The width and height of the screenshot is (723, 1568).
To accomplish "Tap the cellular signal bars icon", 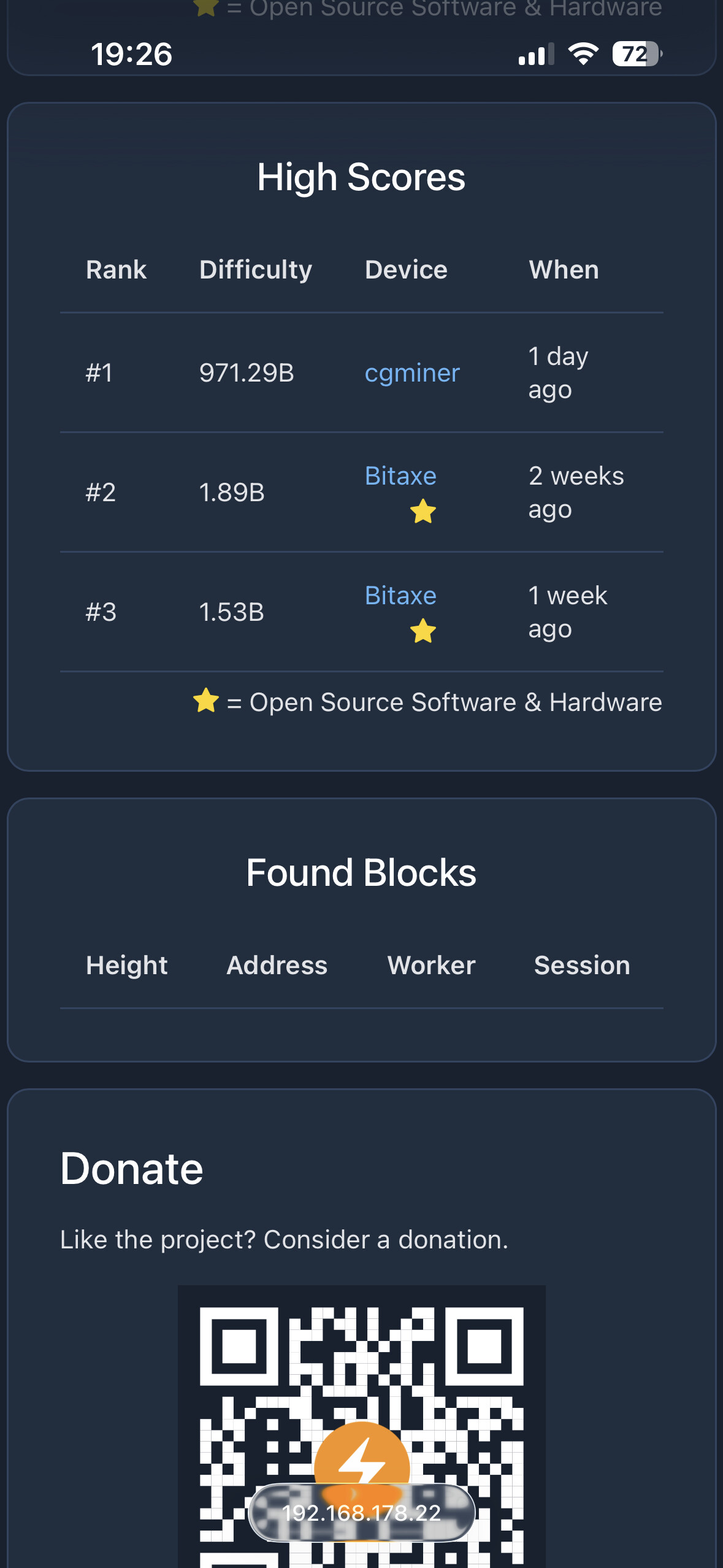I will (536, 55).
